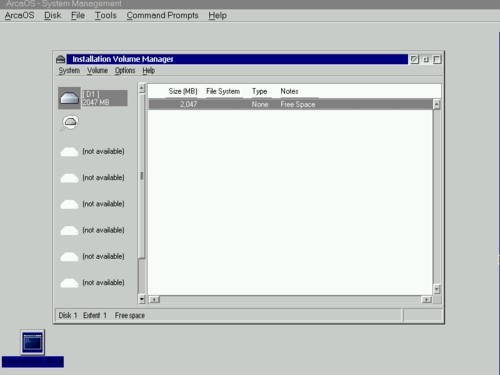Click the partition list vertical scroll-up arrow
The image size is (500, 375).
click(x=436, y=104)
